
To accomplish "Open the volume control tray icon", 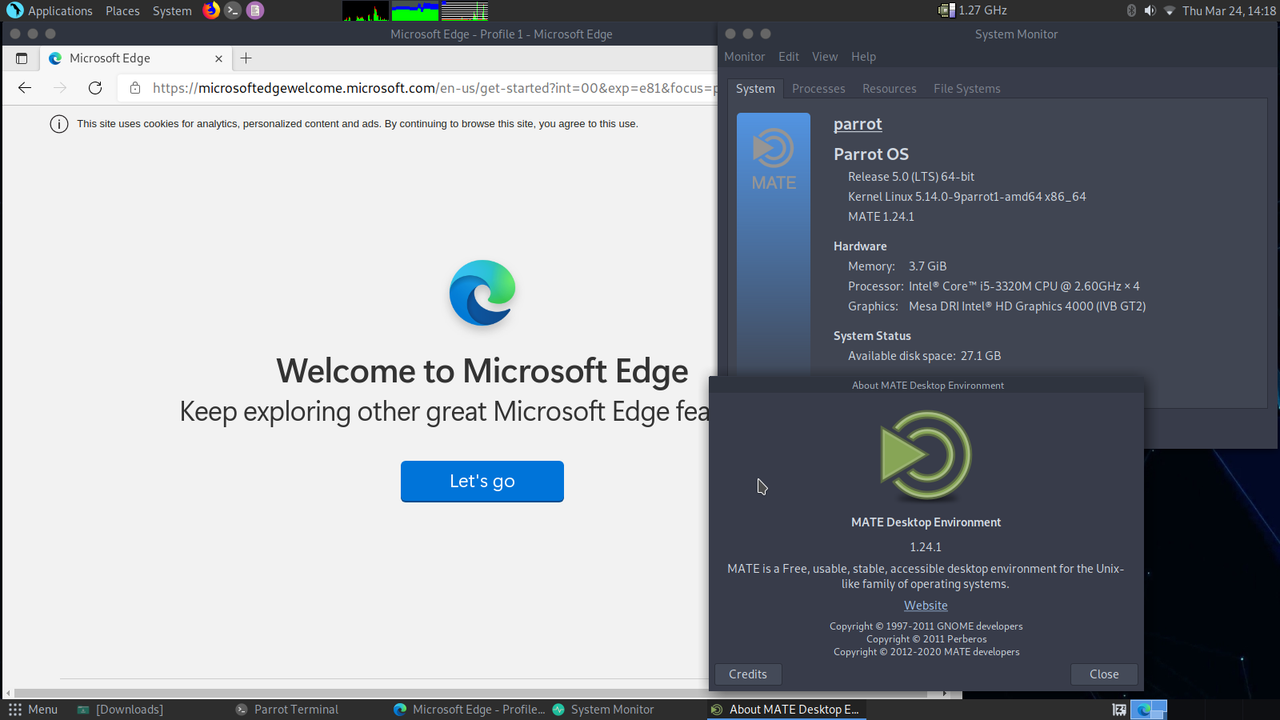I will [x=1150, y=11].
